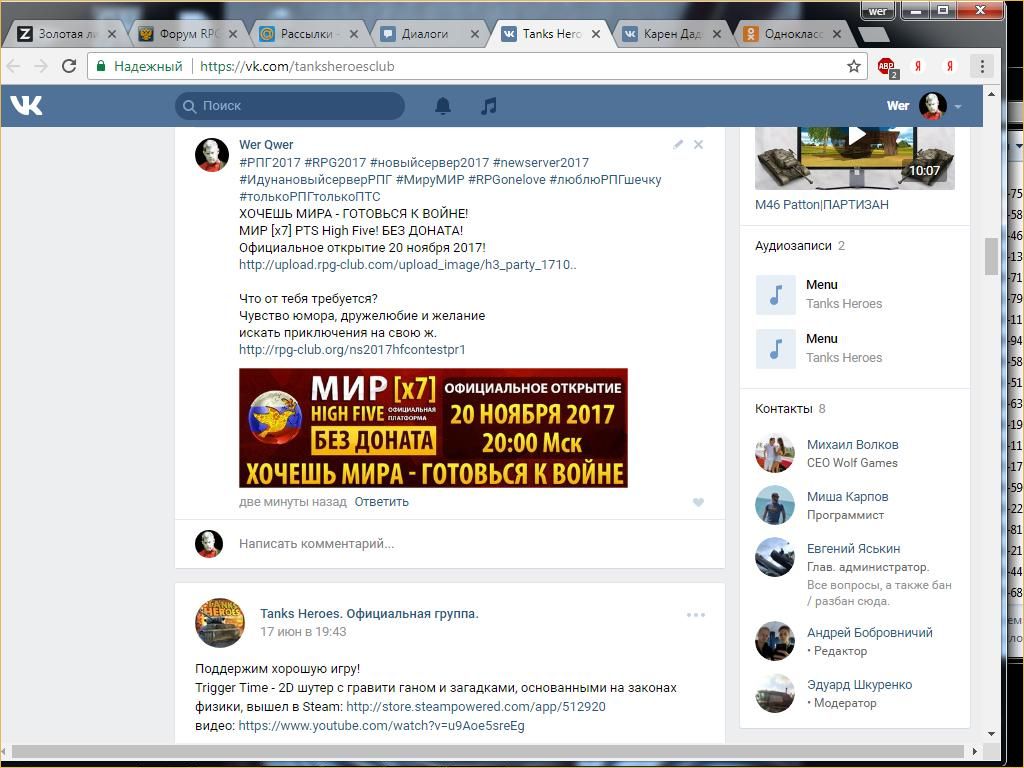Viewport: 1024px width, 768px height.
Task: Click the vertical page scrollbar thumb
Action: click(991, 256)
